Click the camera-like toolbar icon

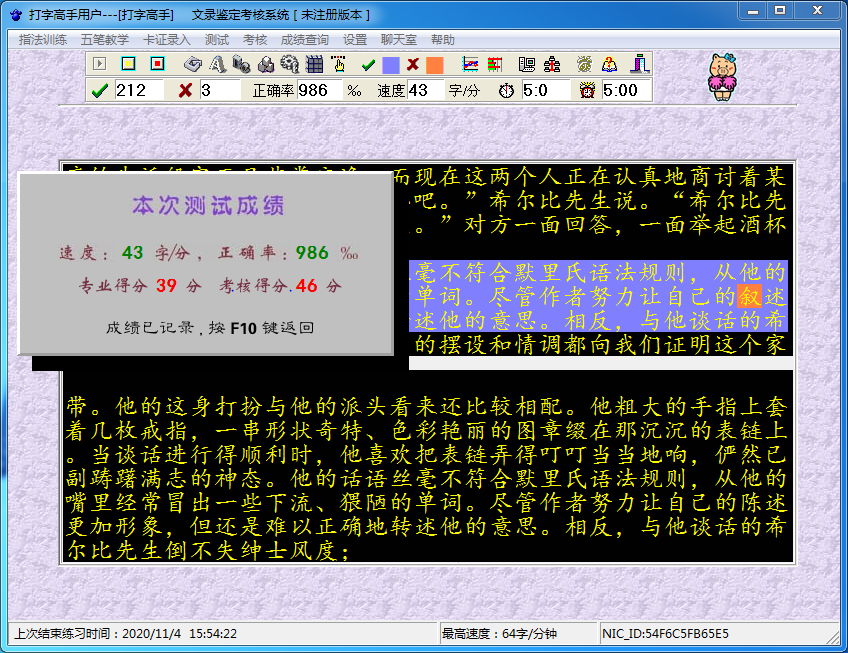pyautogui.click(x=241, y=64)
